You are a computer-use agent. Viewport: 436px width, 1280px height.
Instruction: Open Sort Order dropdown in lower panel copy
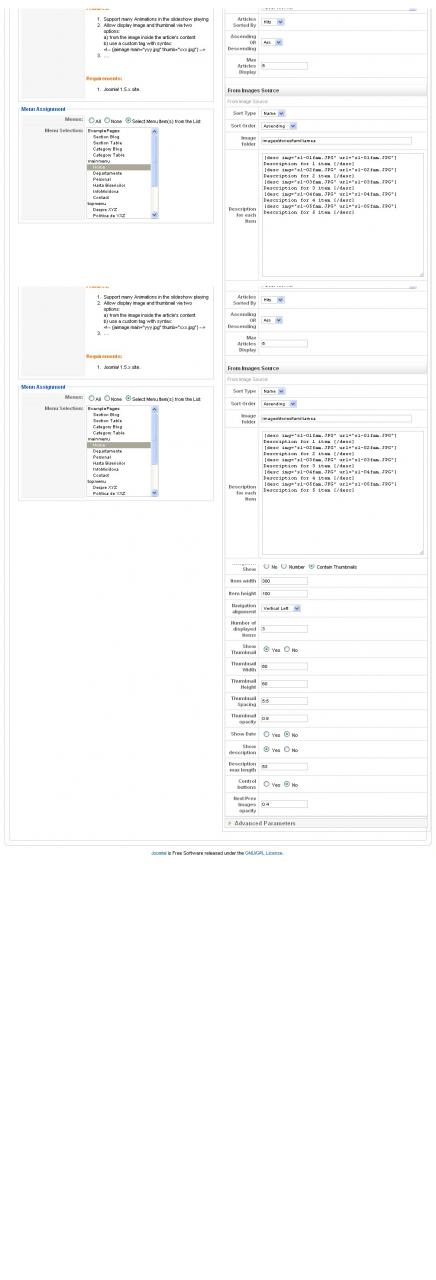click(279, 404)
